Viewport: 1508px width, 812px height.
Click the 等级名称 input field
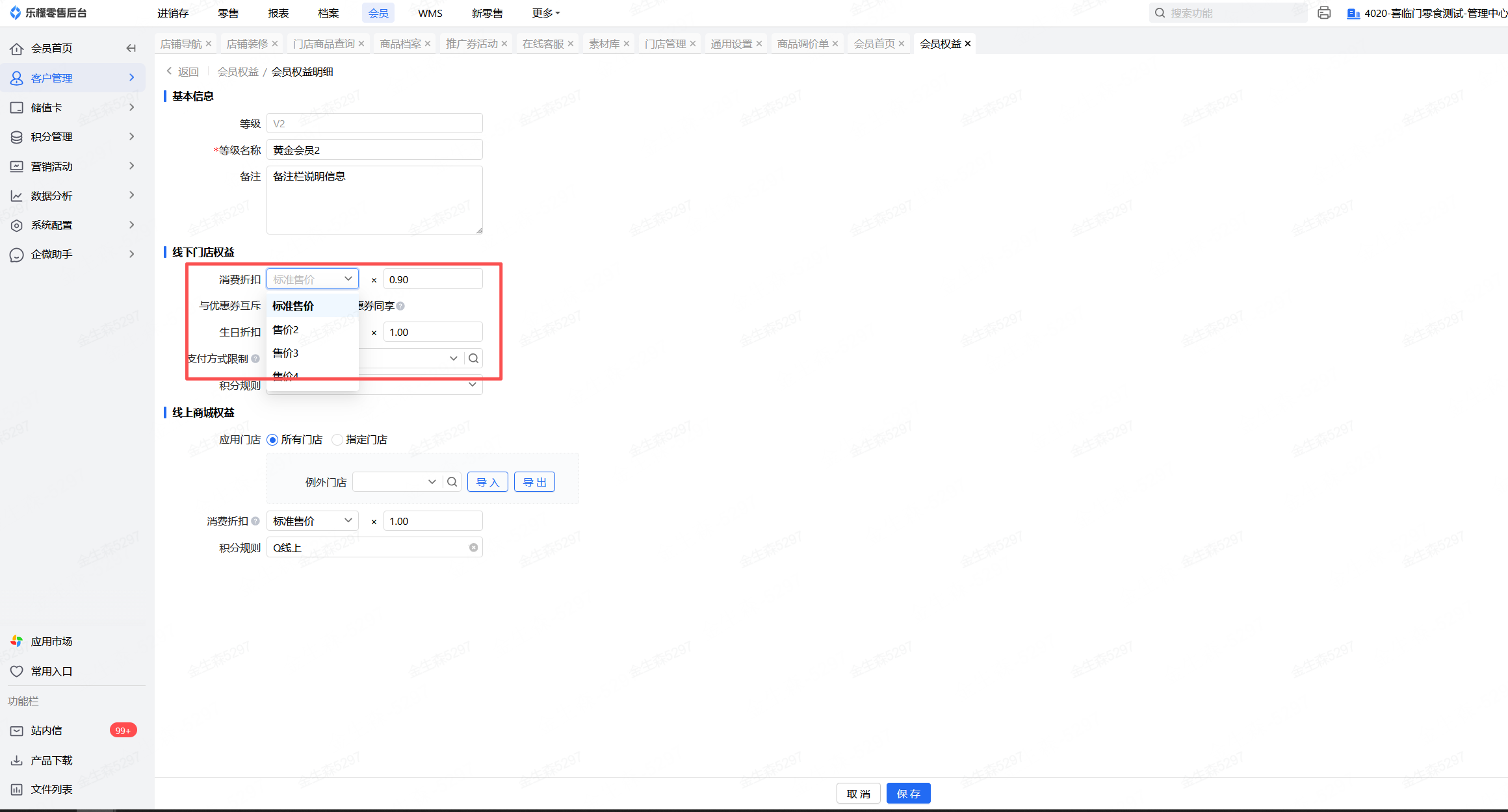374,150
